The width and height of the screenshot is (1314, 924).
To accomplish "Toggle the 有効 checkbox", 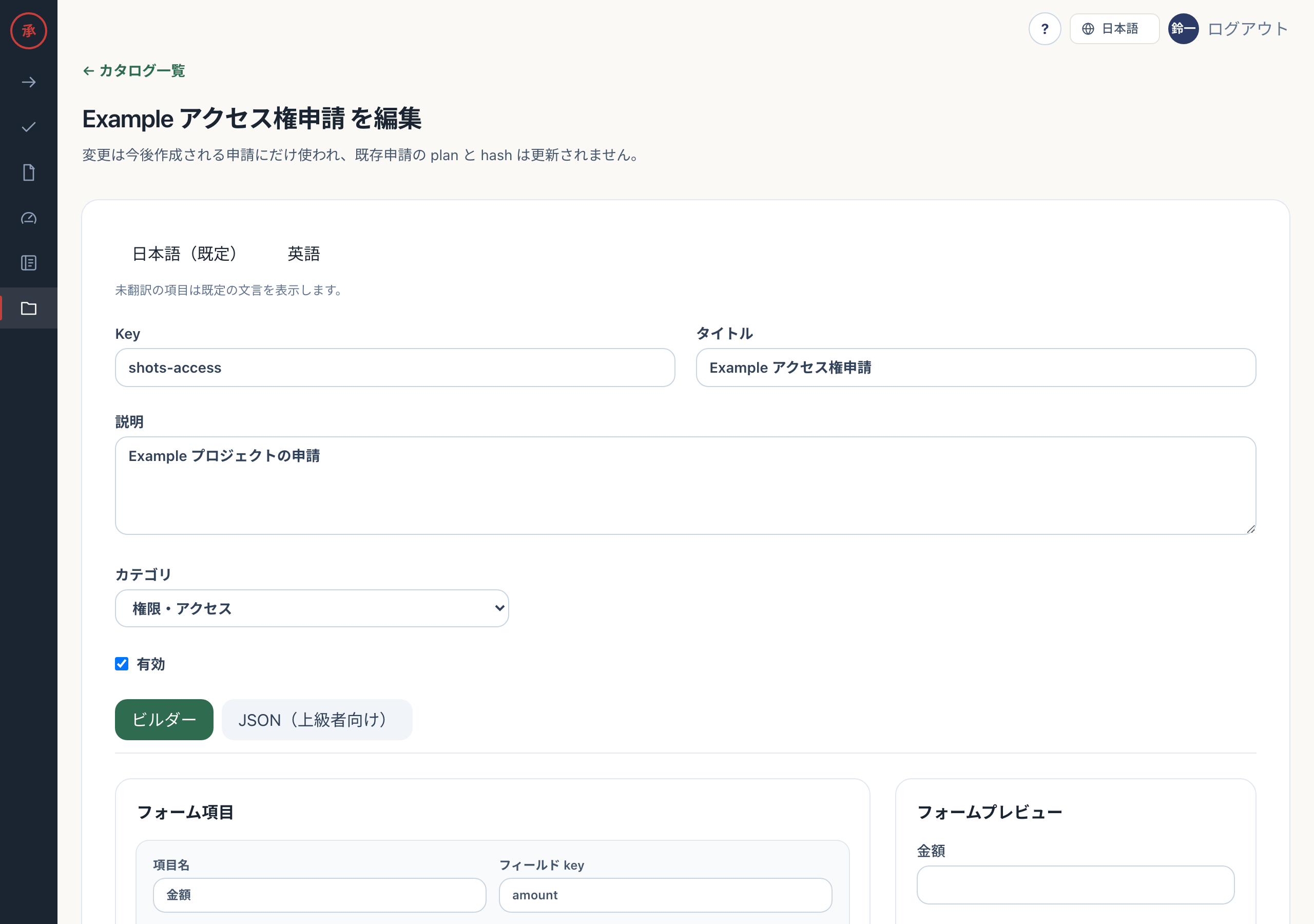I will pos(121,664).
